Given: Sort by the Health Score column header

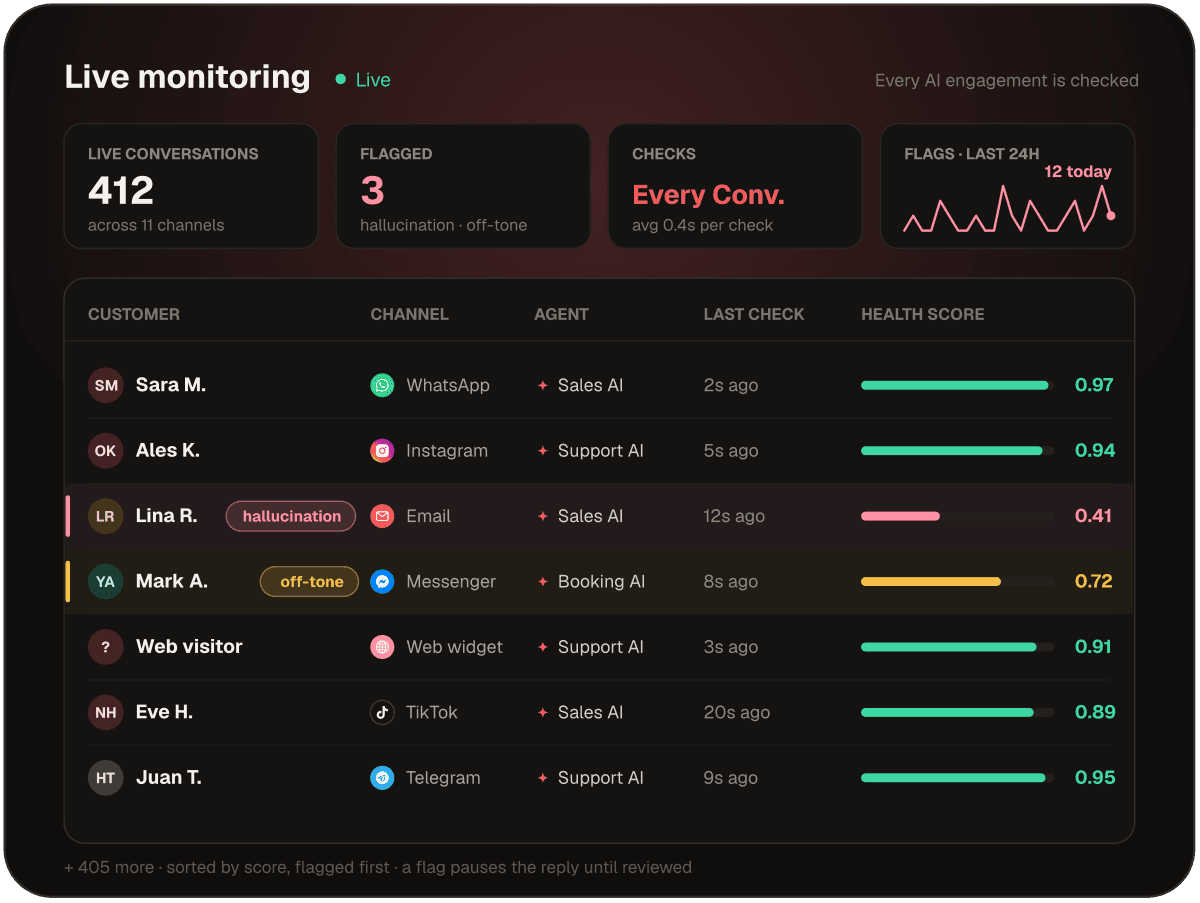Looking at the screenshot, I should pos(923,314).
